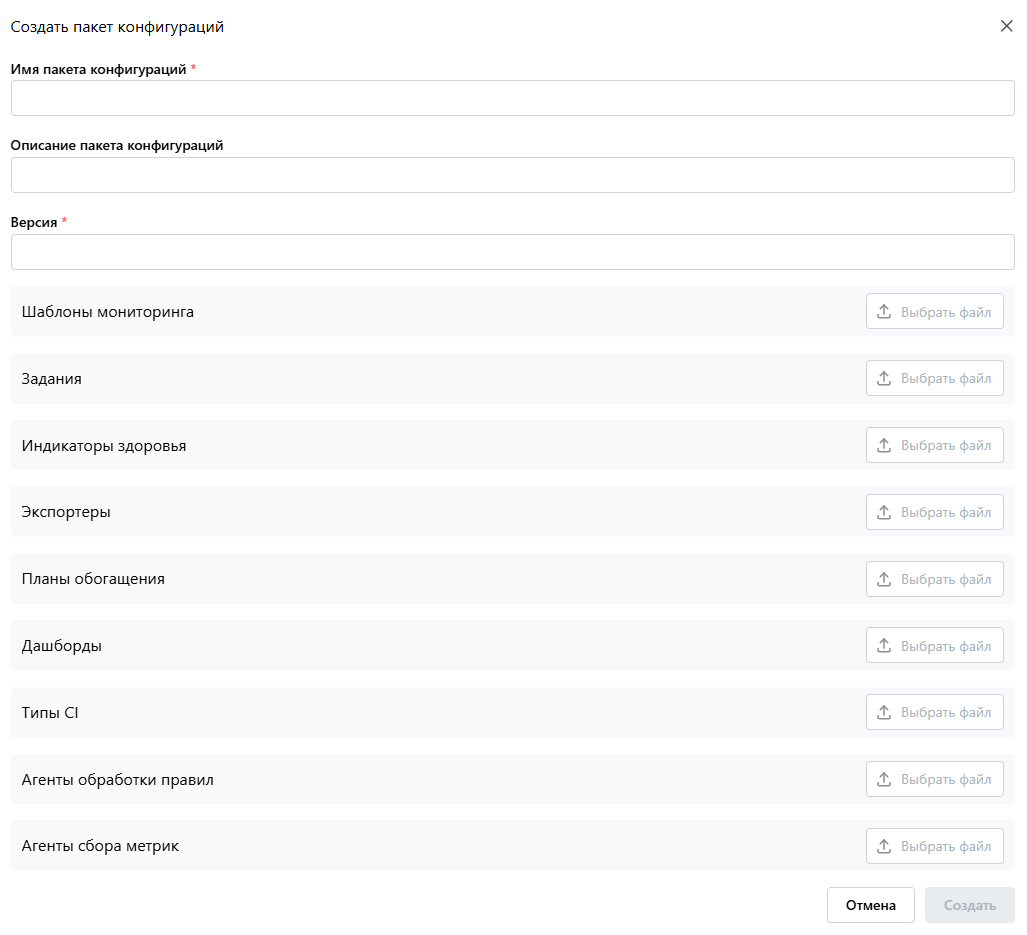Screen dimensions: 1027x935
Task: Click upload icon for Типы CI
Action: pyautogui.click(x=884, y=713)
